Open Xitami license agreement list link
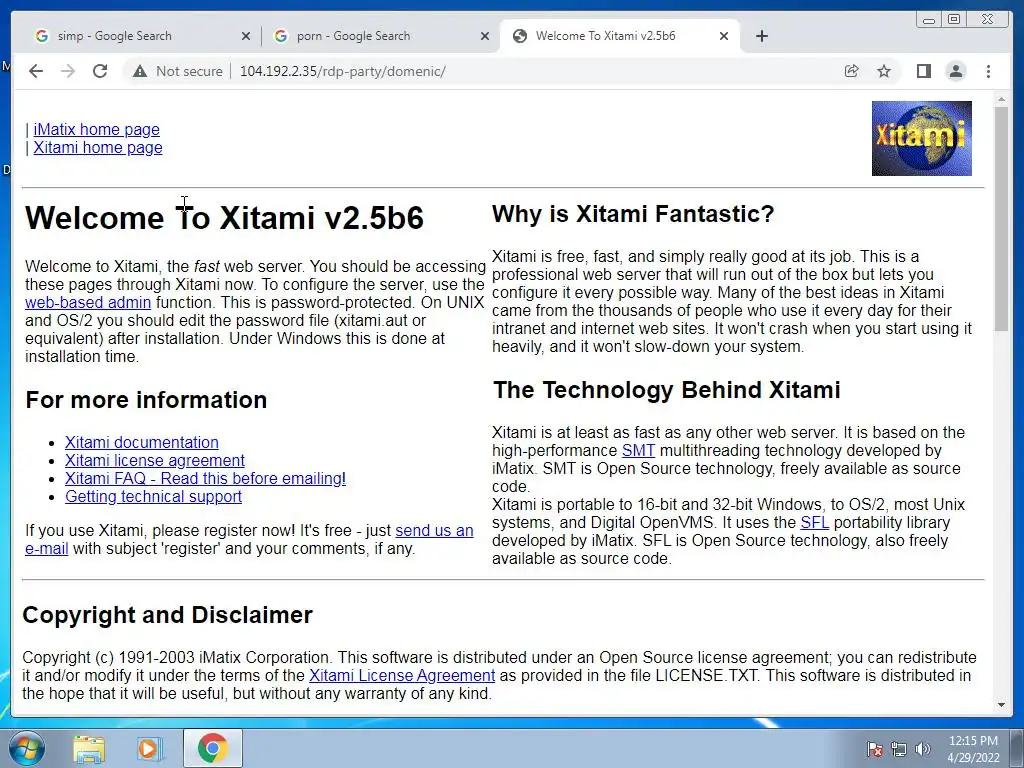1024x768 pixels. (155, 460)
